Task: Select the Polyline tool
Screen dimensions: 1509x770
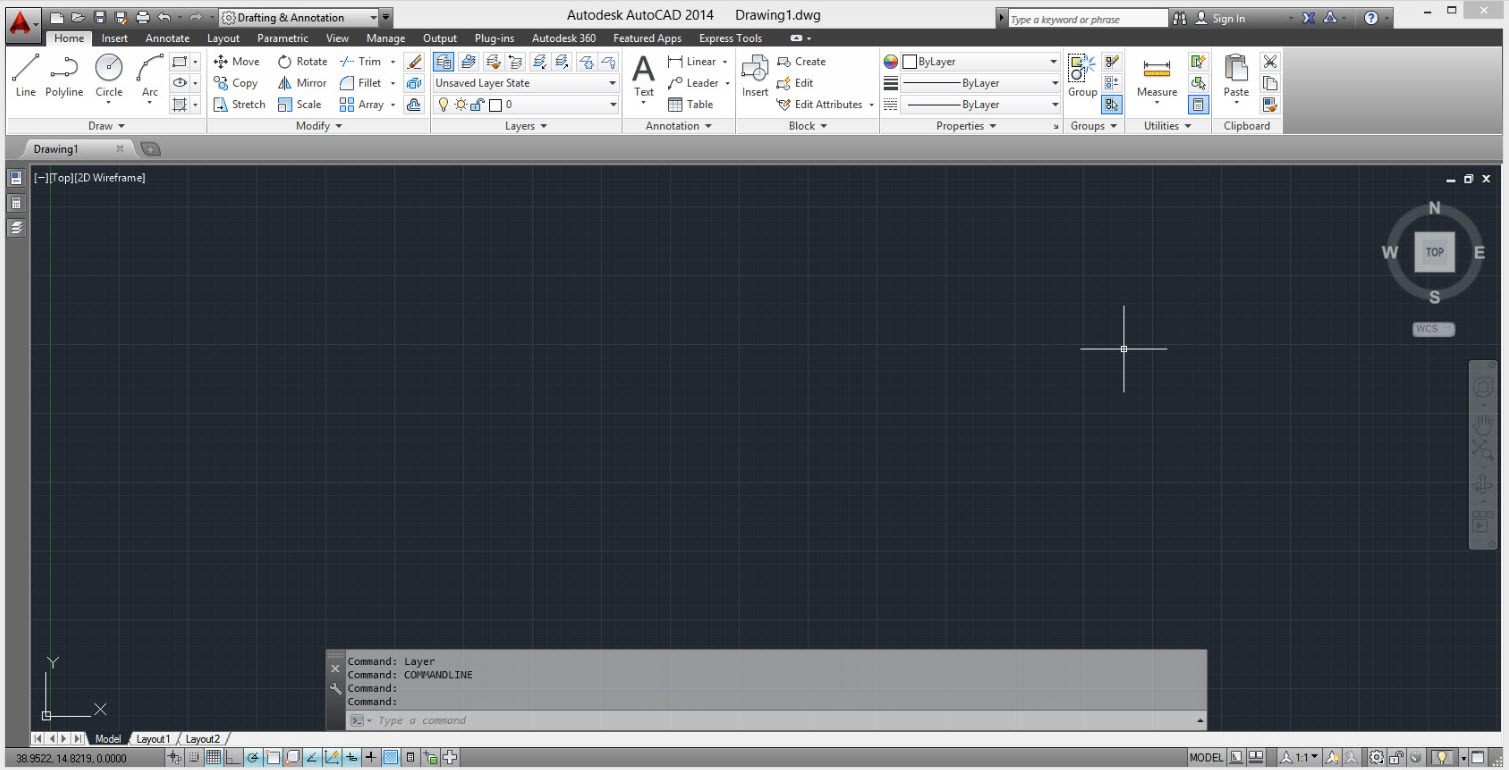Action: [64, 76]
